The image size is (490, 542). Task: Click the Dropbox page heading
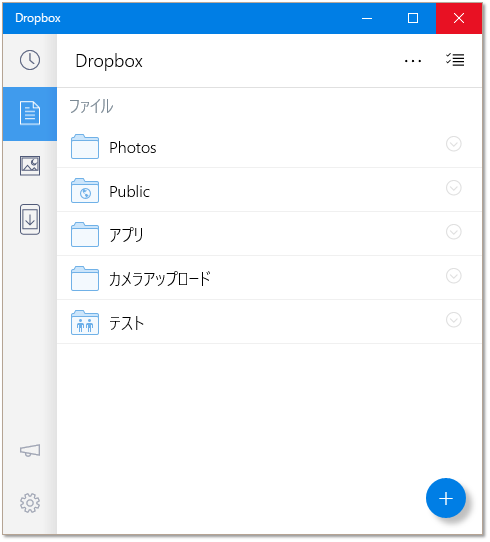click(109, 62)
